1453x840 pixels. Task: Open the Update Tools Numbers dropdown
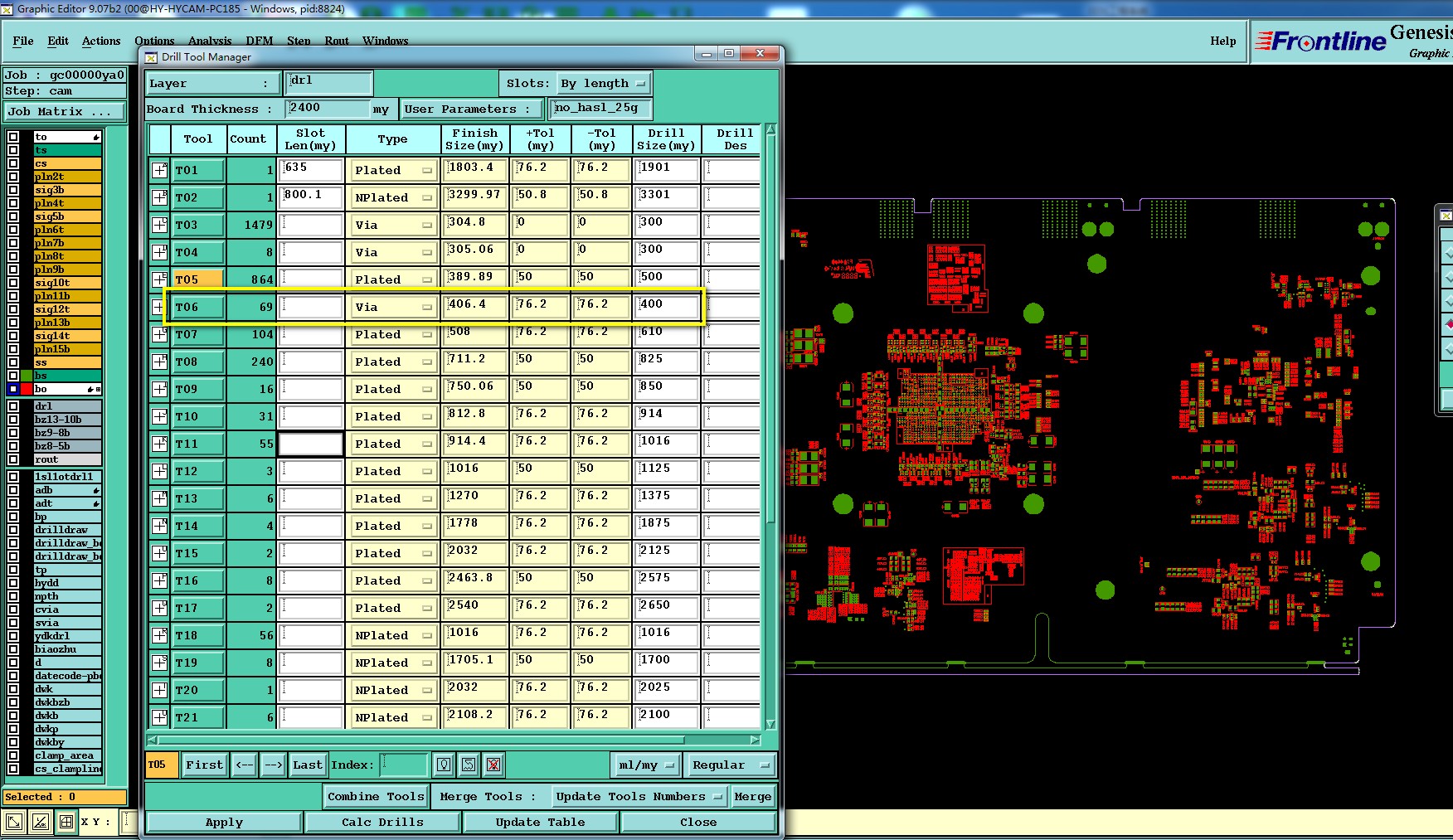tap(639, 796)
